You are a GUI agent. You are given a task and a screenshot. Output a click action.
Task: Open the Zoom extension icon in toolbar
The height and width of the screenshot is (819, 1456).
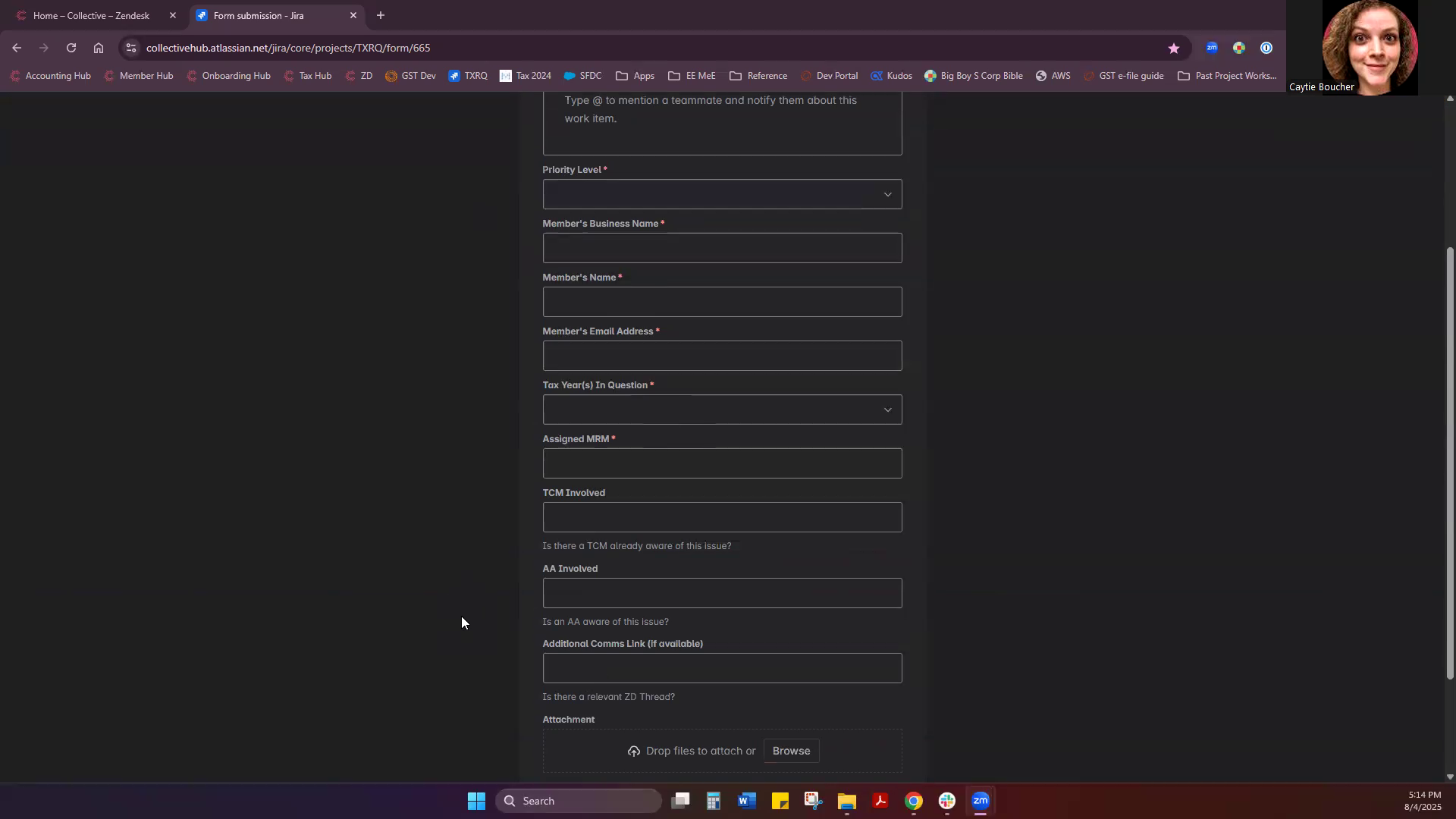1212,48
